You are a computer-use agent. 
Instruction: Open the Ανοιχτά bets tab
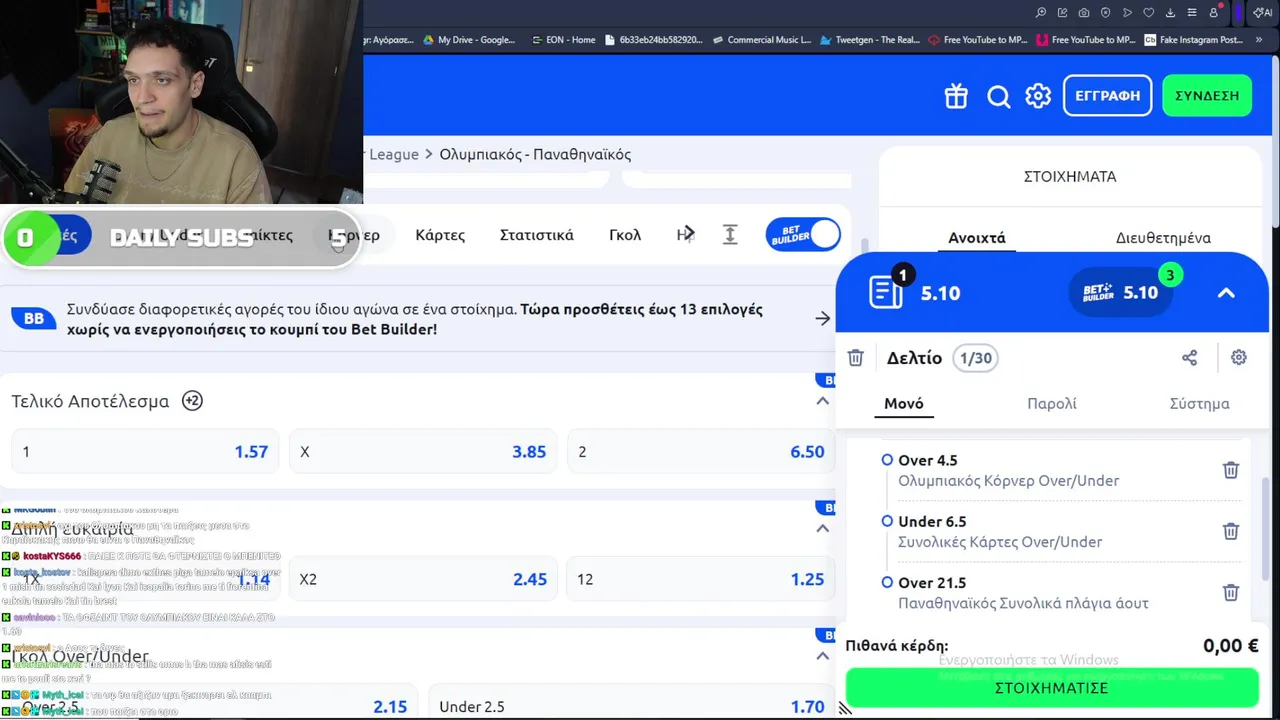point(977,238)
